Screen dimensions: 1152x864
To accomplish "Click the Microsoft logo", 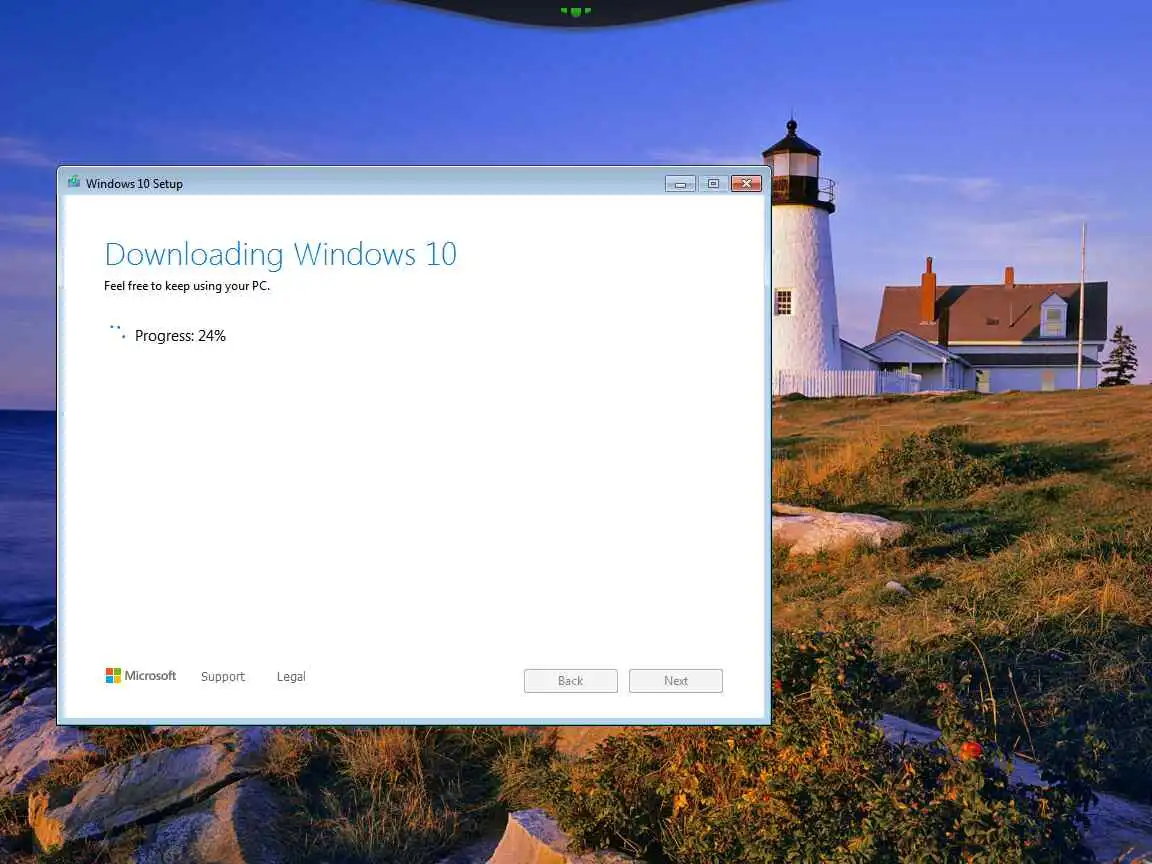I will [141, 675].
